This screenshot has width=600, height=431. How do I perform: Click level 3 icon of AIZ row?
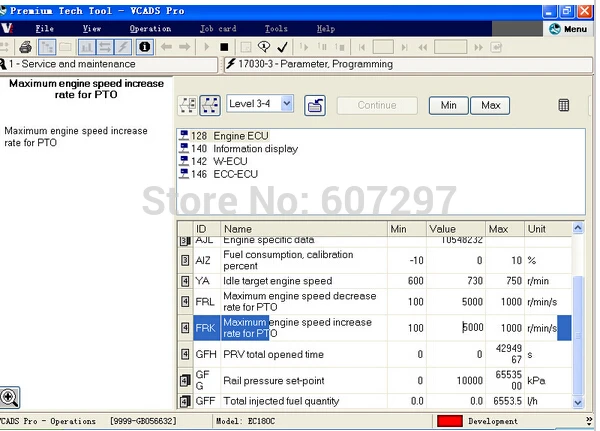pos(185,260)
